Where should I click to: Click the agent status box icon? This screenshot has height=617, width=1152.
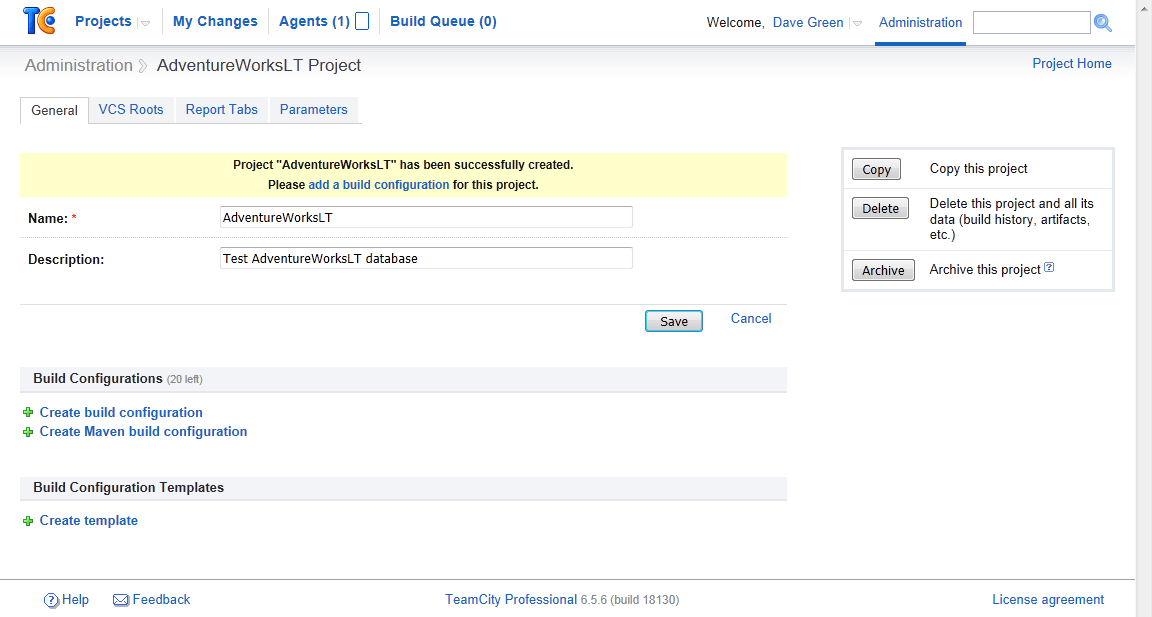click(362, 21)
